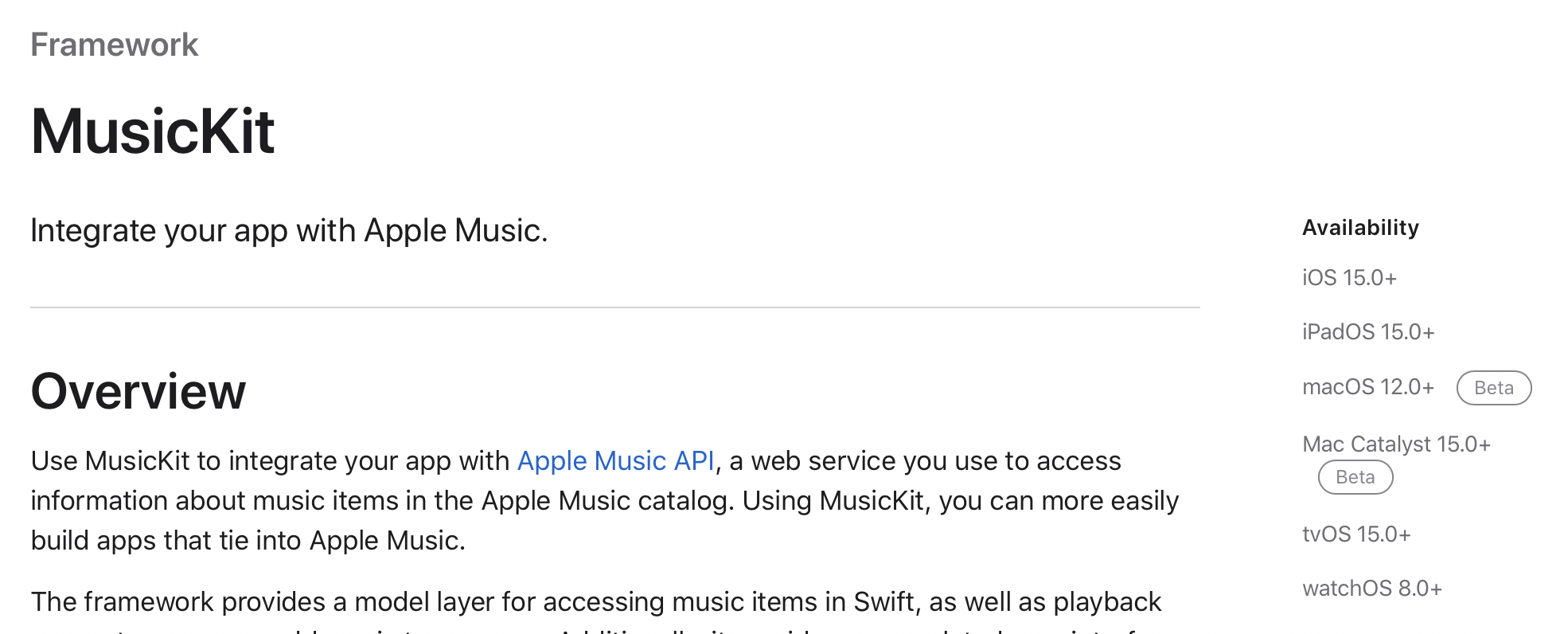Click the 'Integrate your app with Apple Music' tagline
The width and height of the screenshot is (1568, 634).
289,231
